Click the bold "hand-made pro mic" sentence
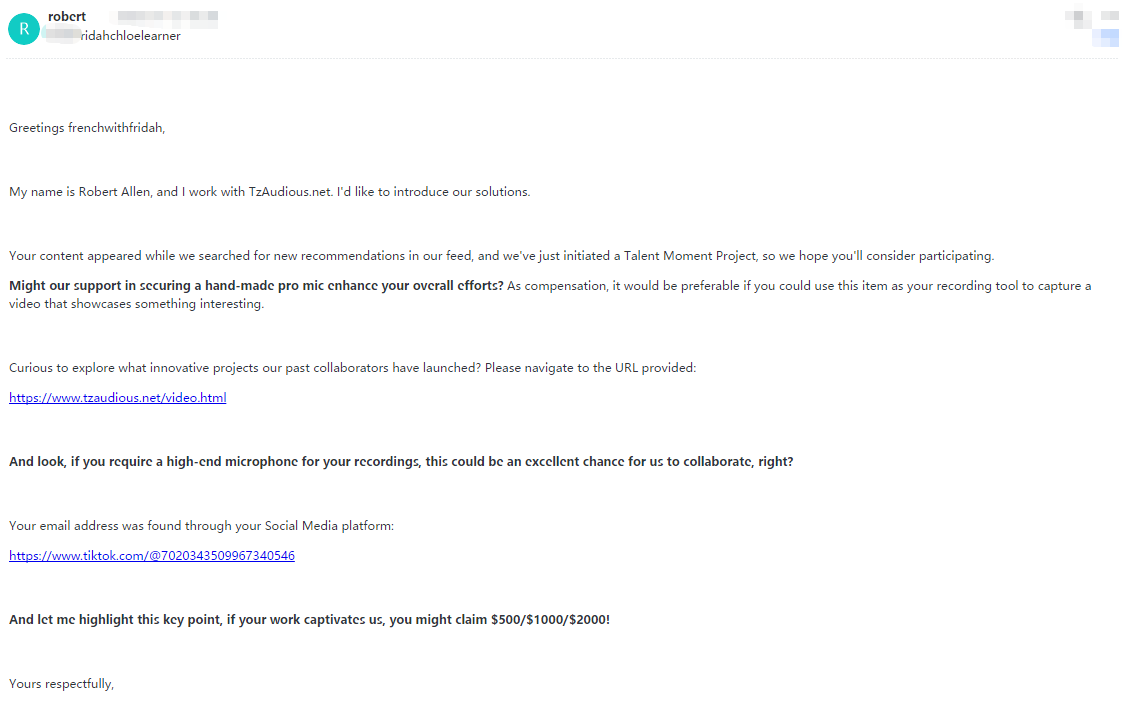 pos(256,286)
